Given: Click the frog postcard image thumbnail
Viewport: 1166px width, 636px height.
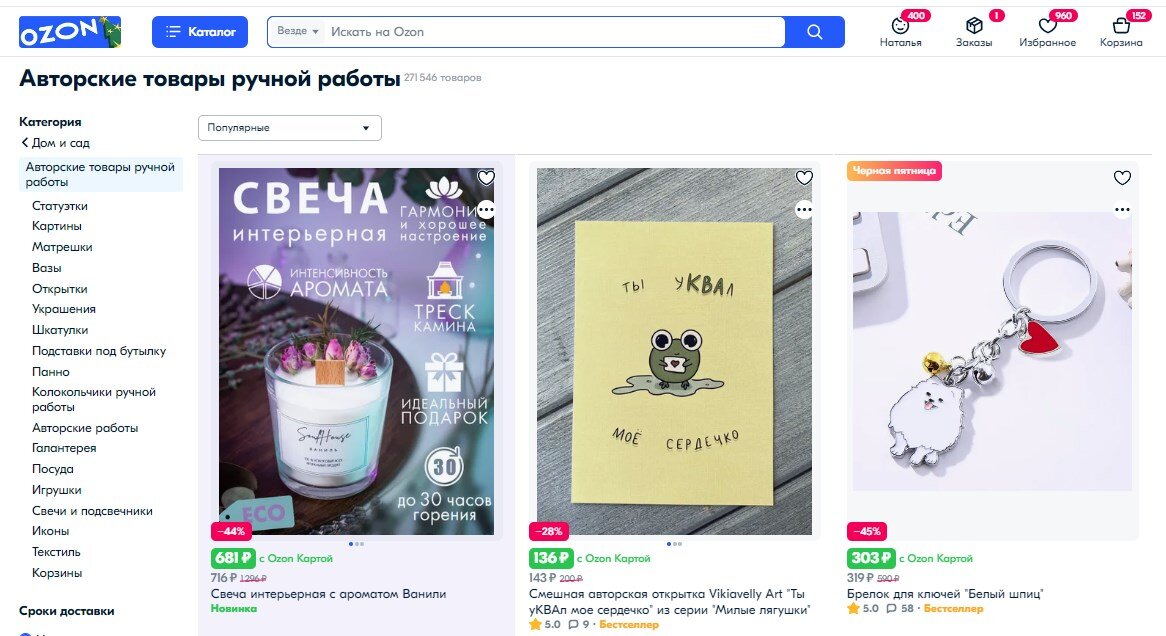Looking at the screenshot, I should (674, 351).
